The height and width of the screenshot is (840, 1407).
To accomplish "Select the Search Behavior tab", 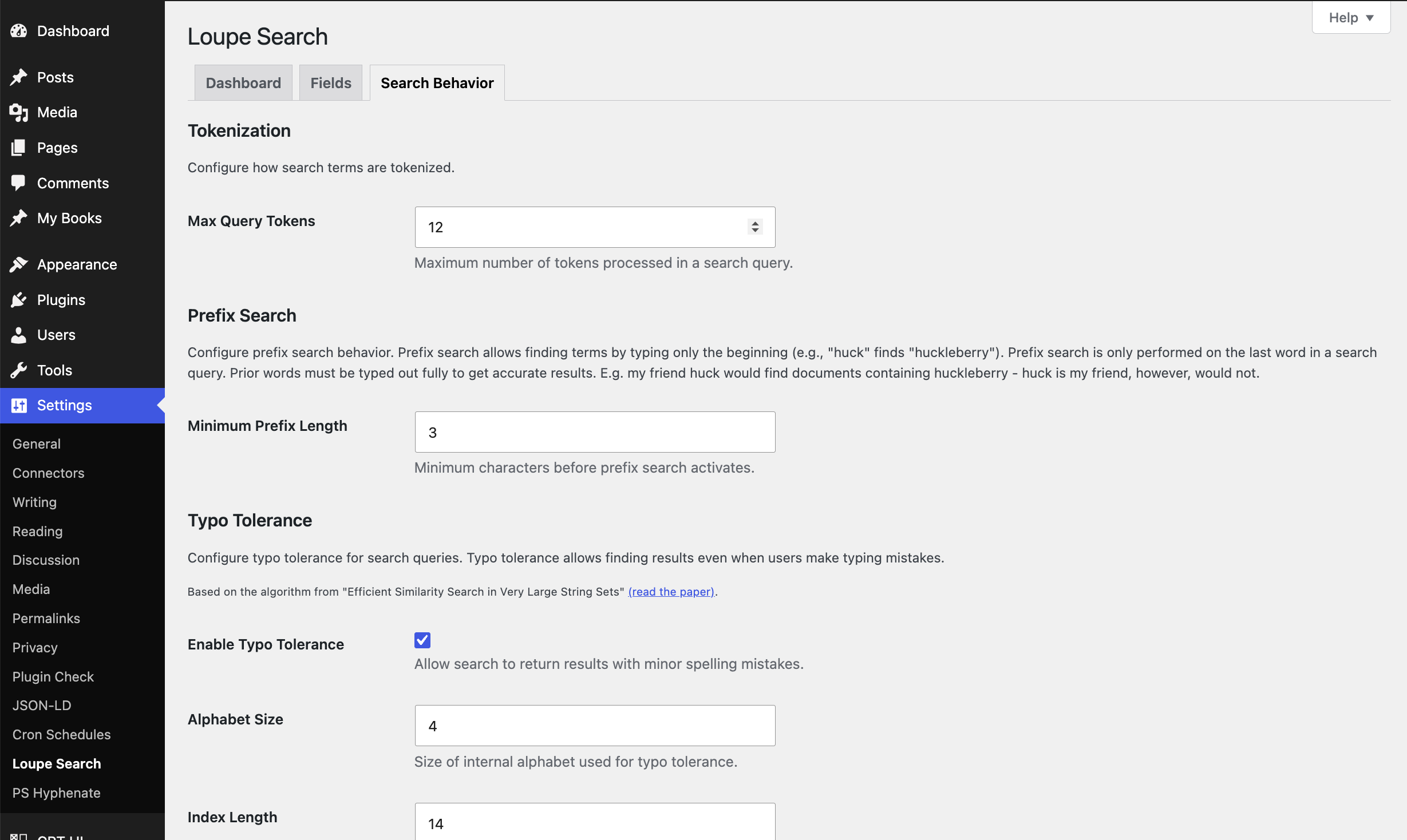I will 437,82.
